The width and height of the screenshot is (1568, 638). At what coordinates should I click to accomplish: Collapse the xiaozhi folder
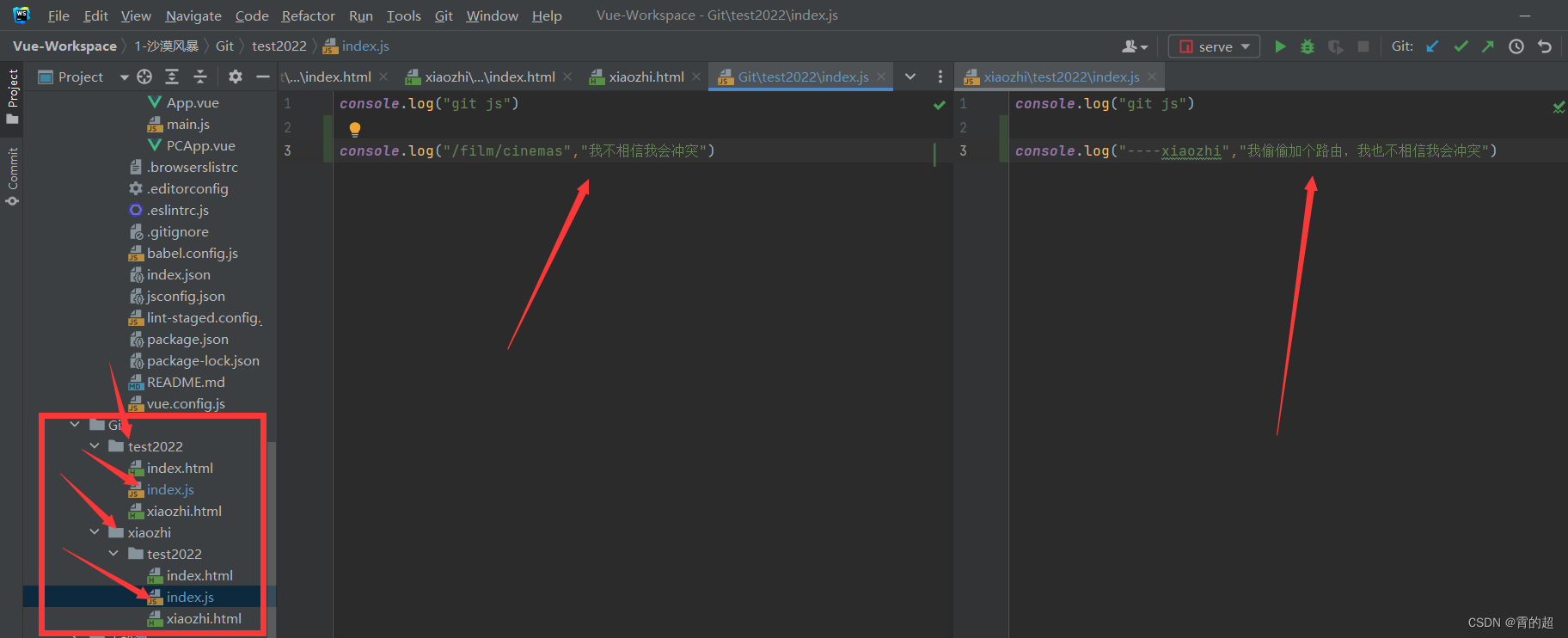pyautogui.click(x=95, y=531)
